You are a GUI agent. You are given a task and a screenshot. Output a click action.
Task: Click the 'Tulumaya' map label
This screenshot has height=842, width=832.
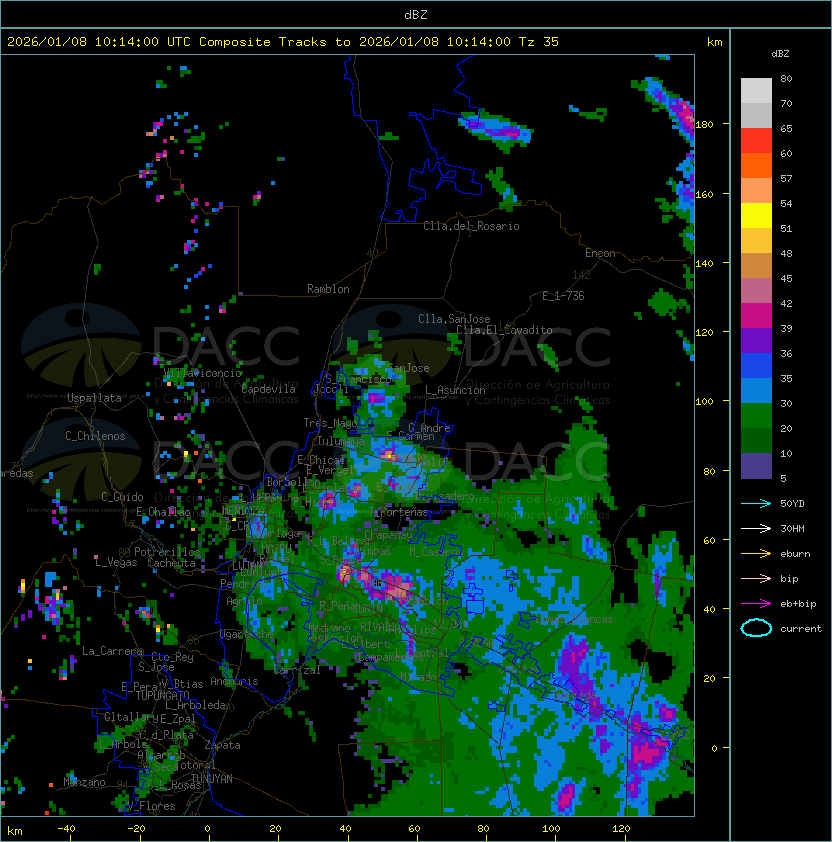(x=341, y=441)
